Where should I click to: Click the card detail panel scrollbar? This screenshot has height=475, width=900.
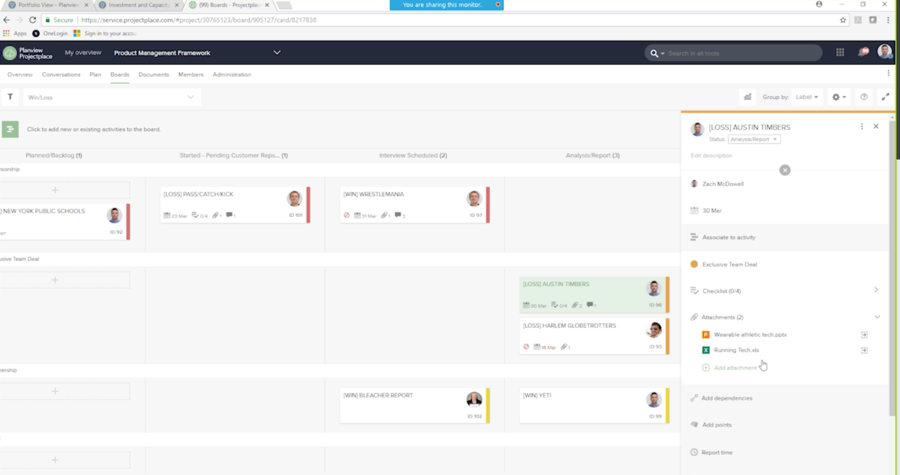point(892,267)
